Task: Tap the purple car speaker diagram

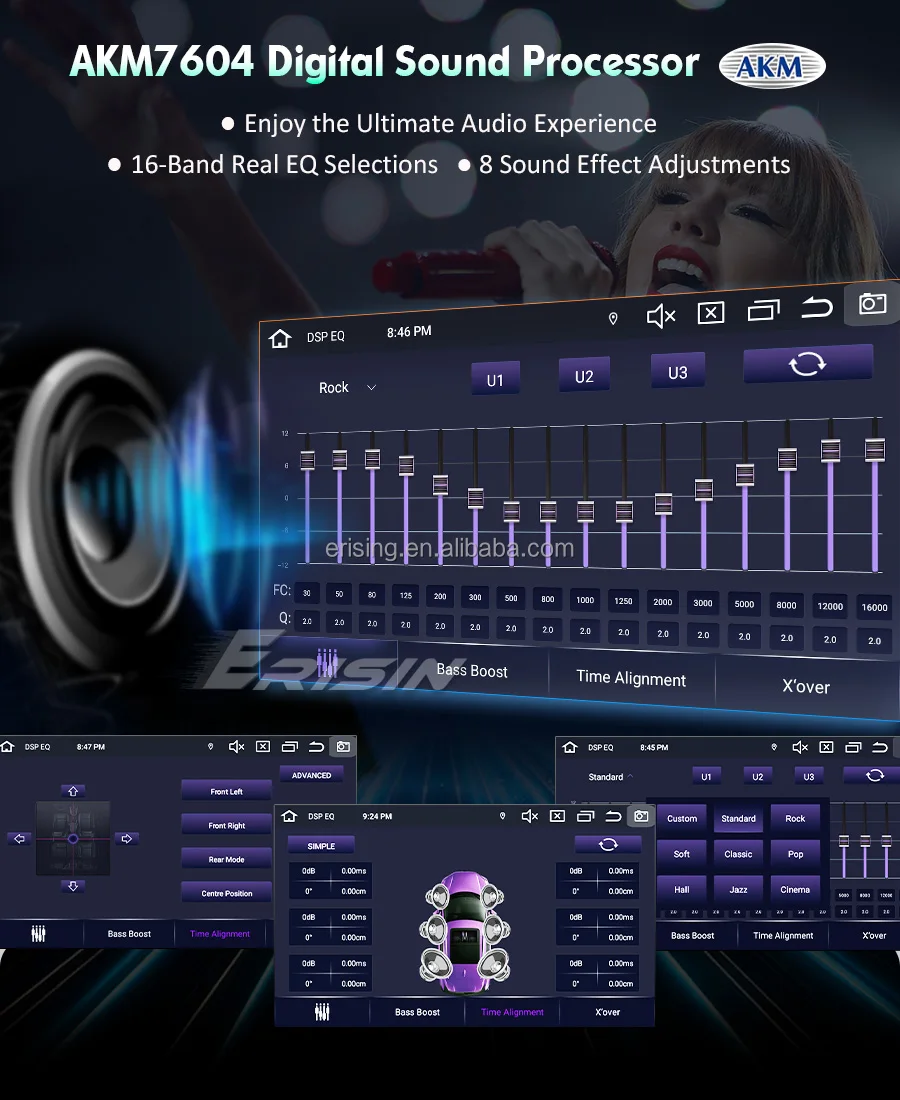Action: [x=464, y=930]
